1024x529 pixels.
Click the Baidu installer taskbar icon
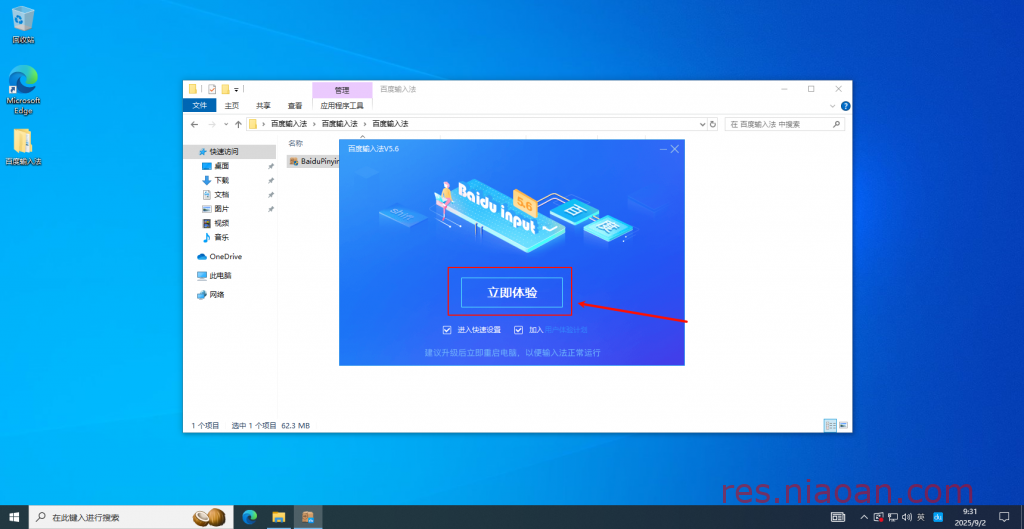point(308,517)
